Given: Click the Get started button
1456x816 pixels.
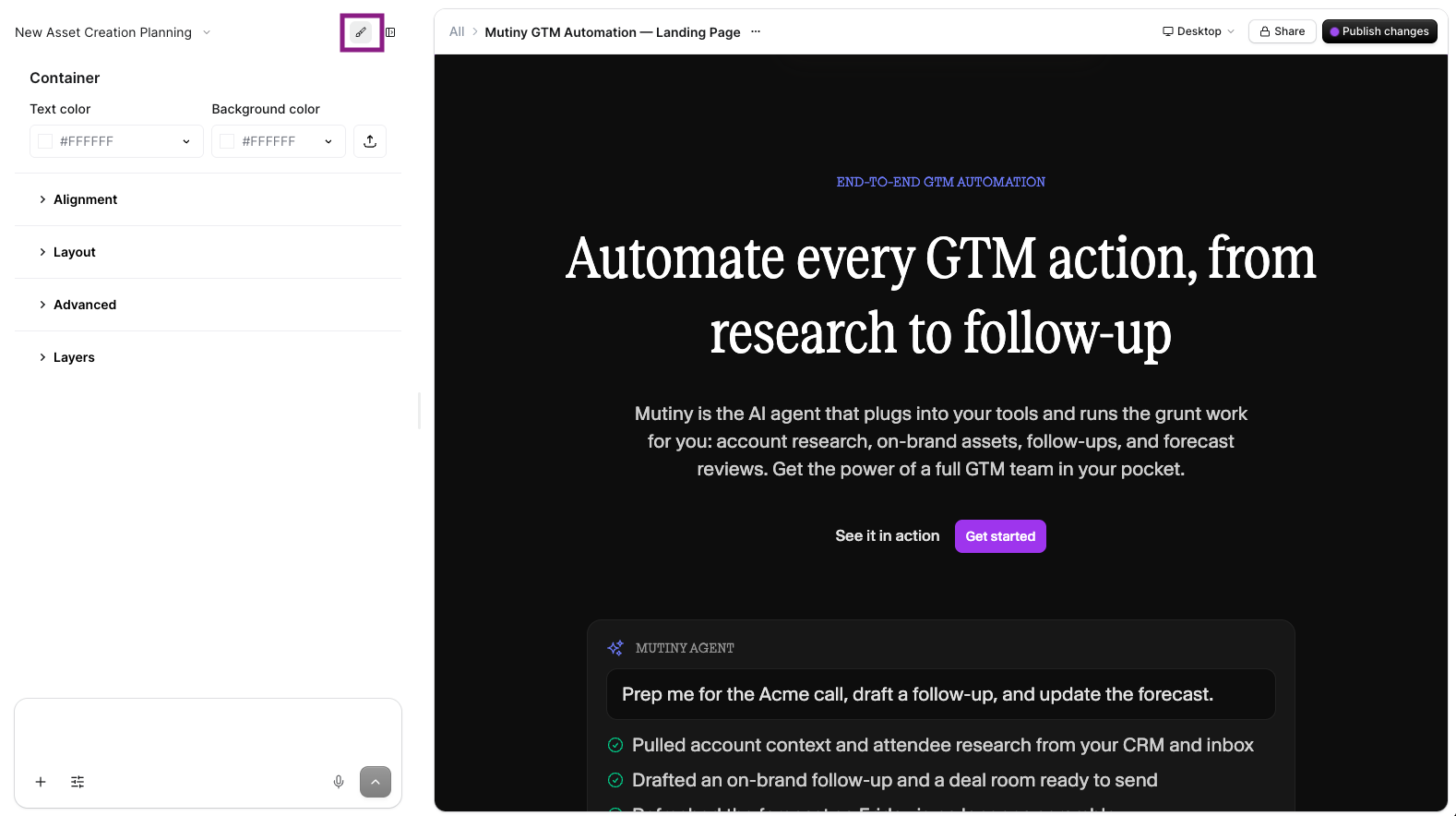Looking at the screenshot, I should 1000,536.
